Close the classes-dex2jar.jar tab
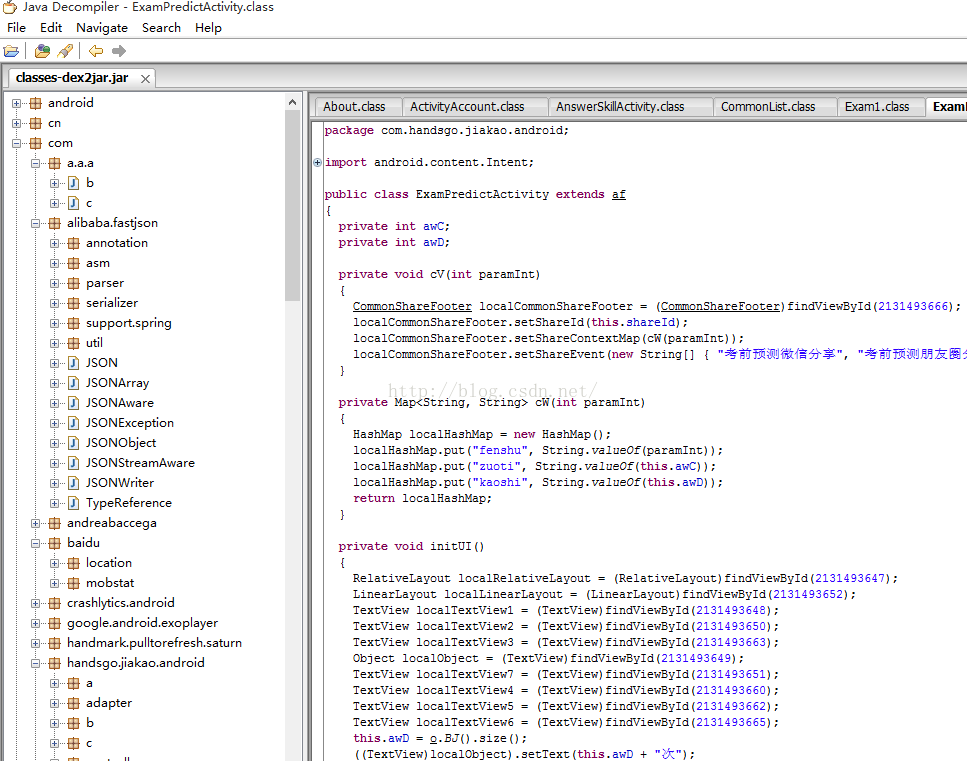Screen dimensions: 967x761 (145, 79)
